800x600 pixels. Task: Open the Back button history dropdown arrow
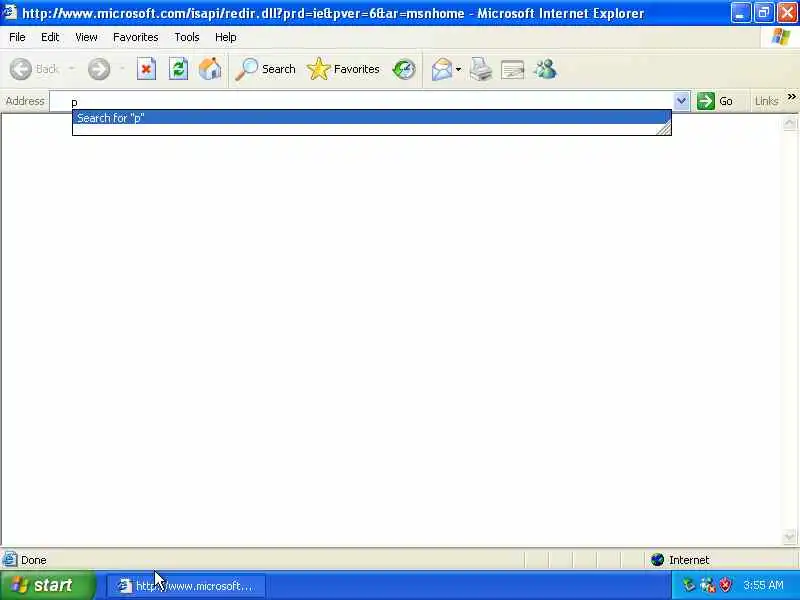[x=71, y=68]
